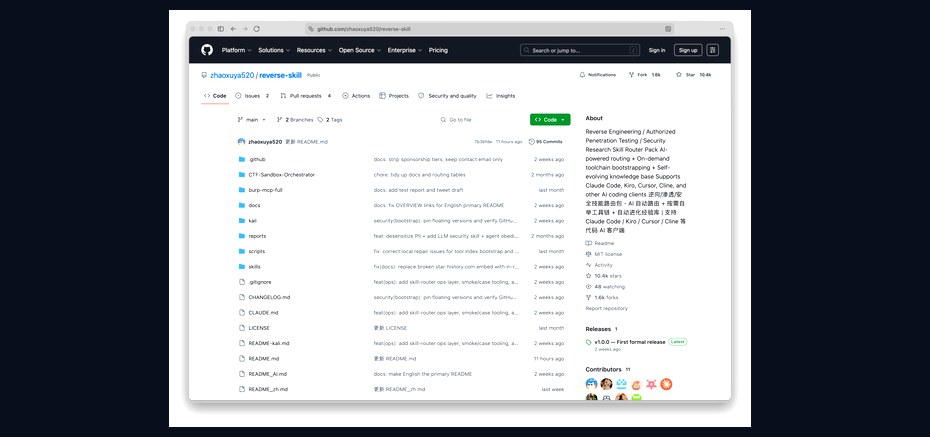Open the kali folder name
This screenshot has width=930, height=437.
point(253,221)
